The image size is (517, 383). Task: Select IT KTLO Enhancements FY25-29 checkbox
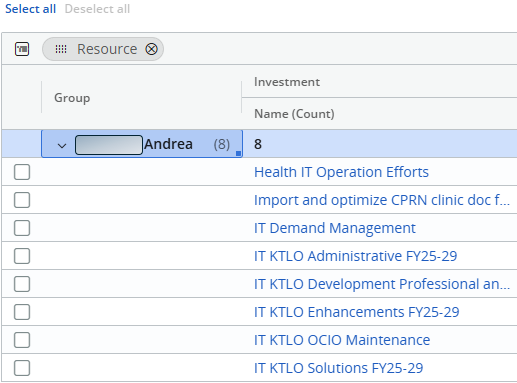click(x=22, y=312)
